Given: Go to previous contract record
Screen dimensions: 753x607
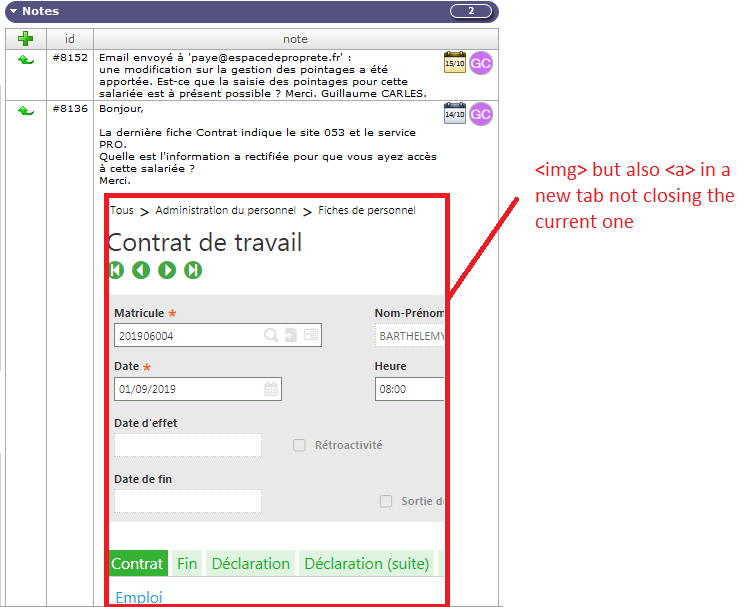Looking at the screenshot, I should (141, 270).
